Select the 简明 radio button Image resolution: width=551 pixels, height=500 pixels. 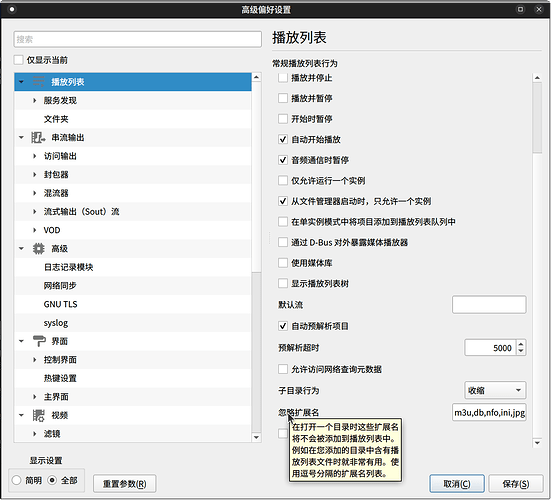[17, 480]
